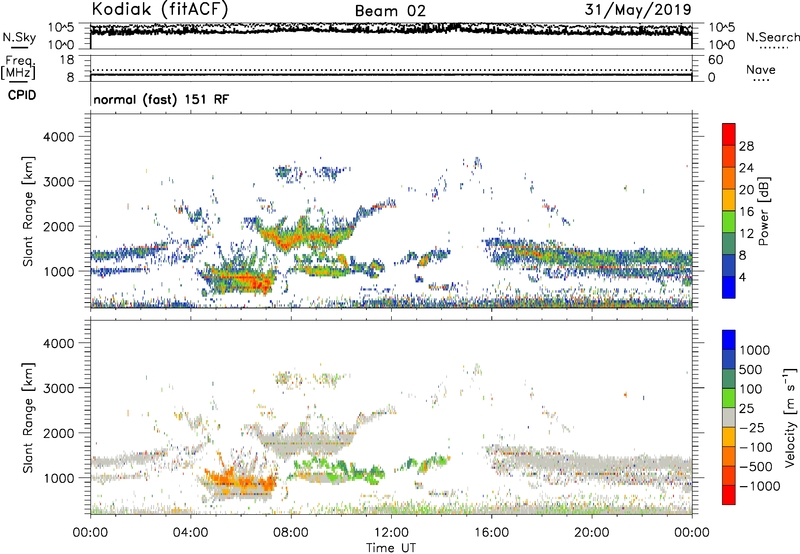Click the "28" power colorbar label

click(746, 146)
